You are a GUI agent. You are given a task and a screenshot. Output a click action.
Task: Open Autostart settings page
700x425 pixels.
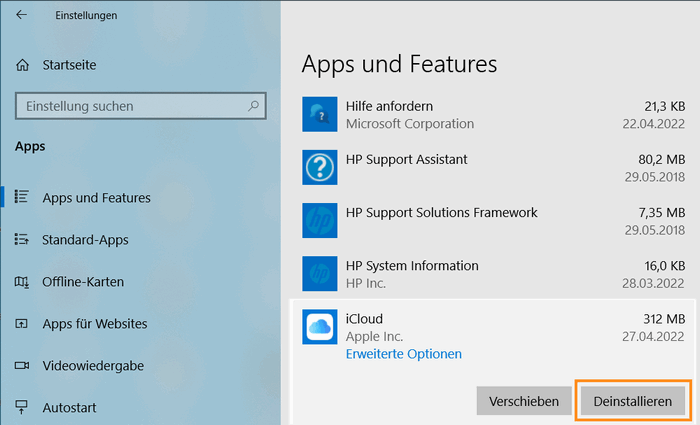[x=69, y=408]
